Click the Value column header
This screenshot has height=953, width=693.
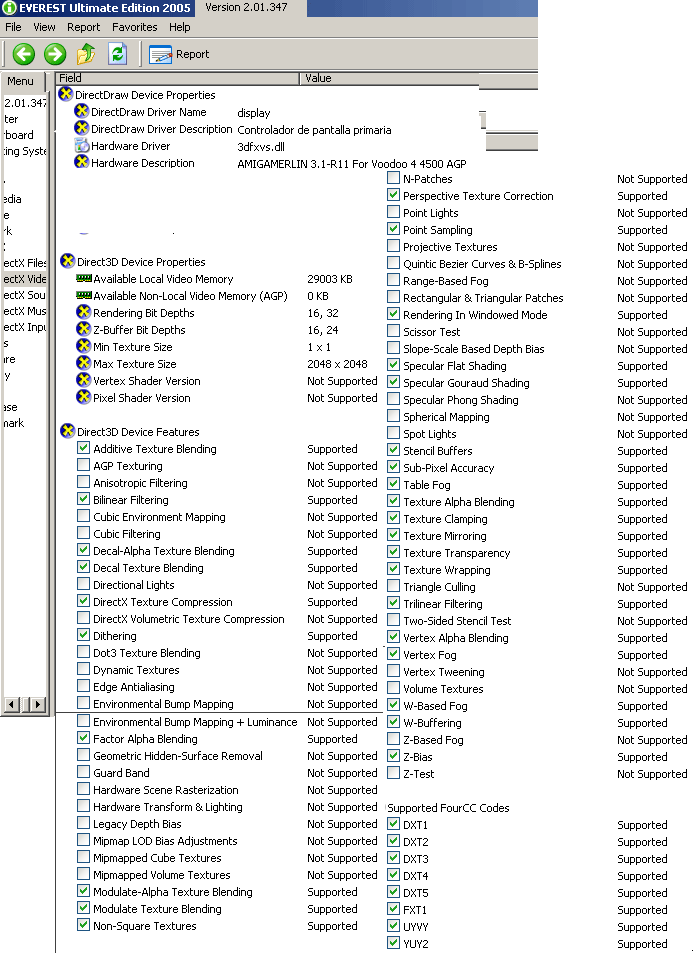[x=389, y=78]
